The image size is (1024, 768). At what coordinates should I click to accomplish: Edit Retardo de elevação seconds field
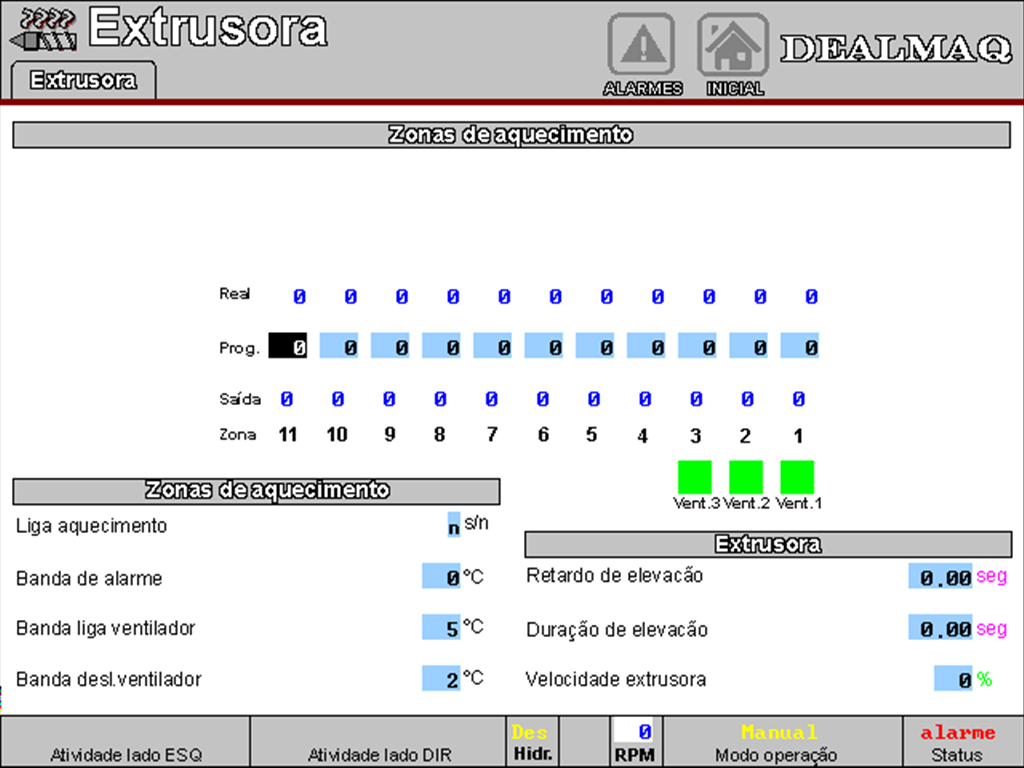(x=940, y=577)
